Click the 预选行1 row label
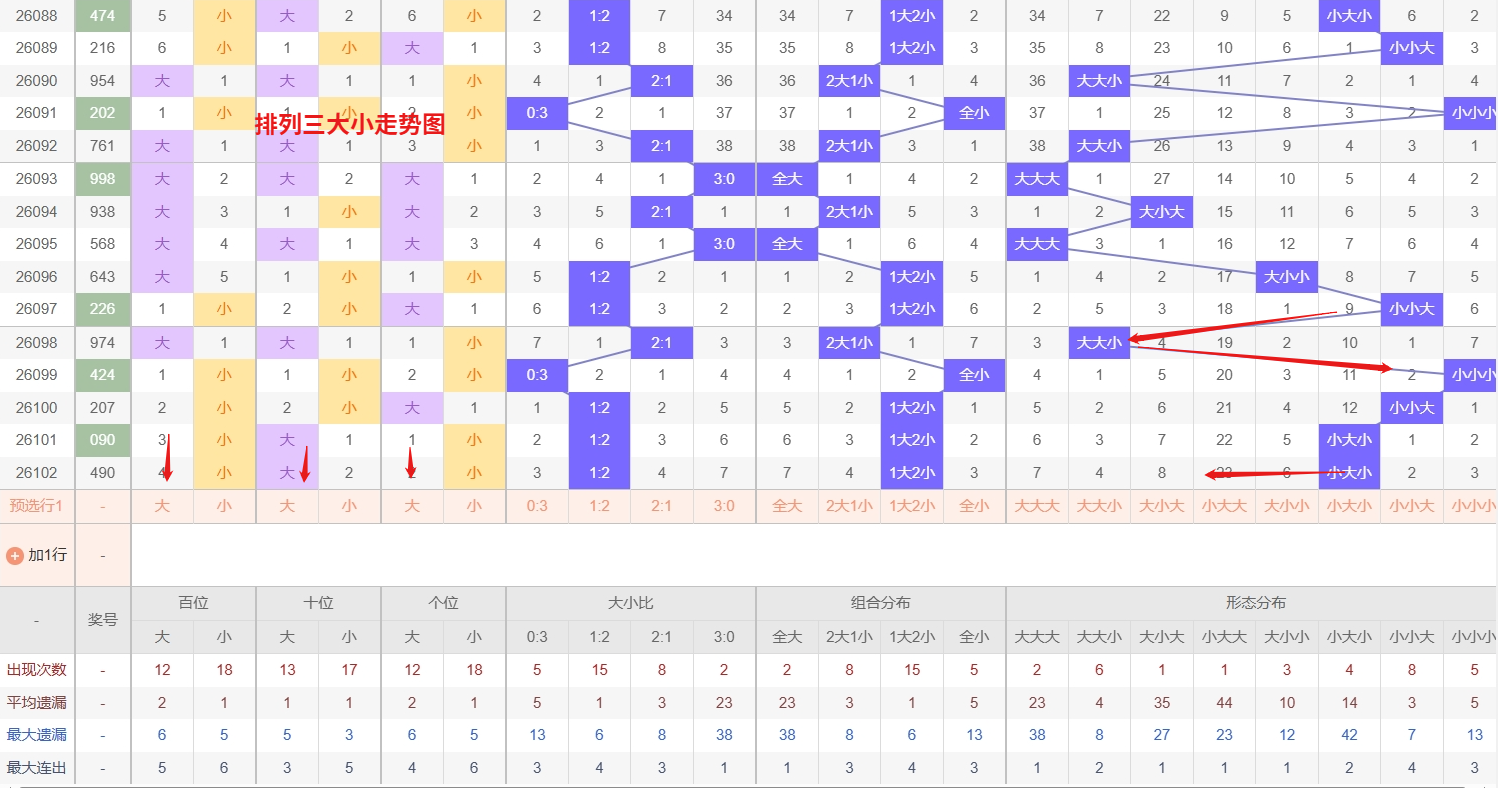Image resolution: width=1498 pixels, height=788 pixels. (37, 506)
